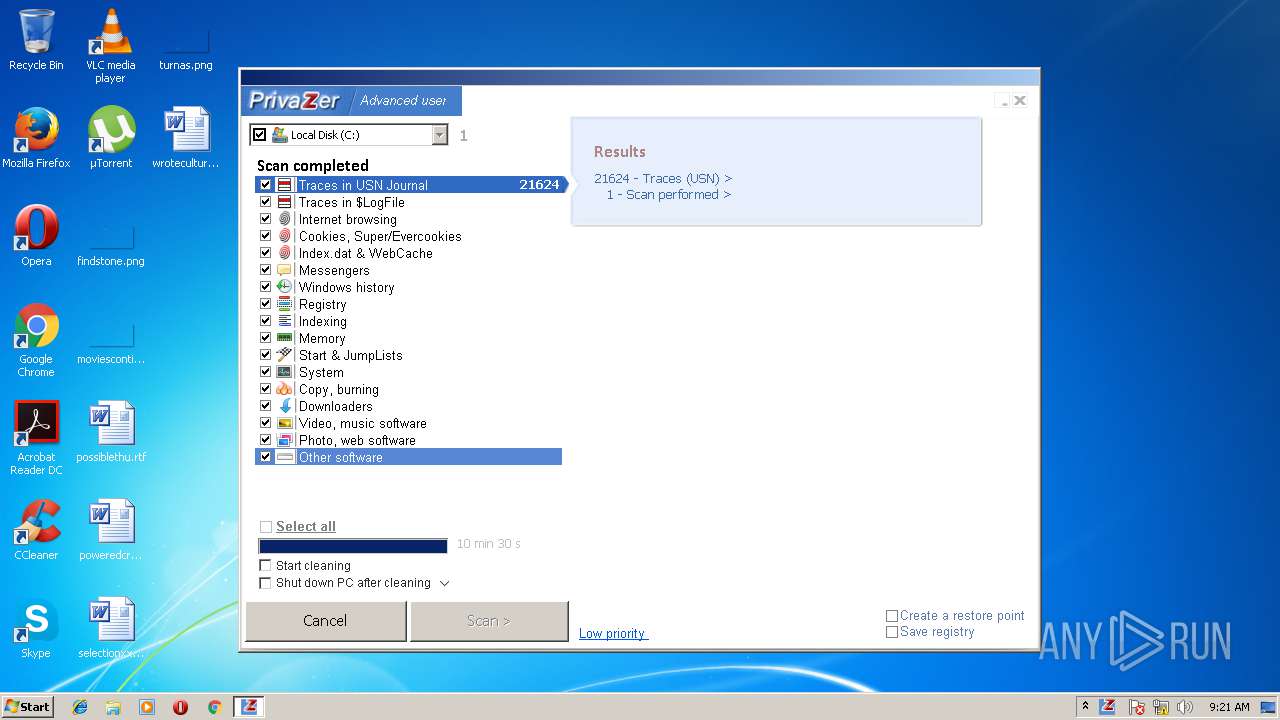The image size is (1280, 720).
Task: Launch Opera from the desktop
Action: (x=36, y=236)
